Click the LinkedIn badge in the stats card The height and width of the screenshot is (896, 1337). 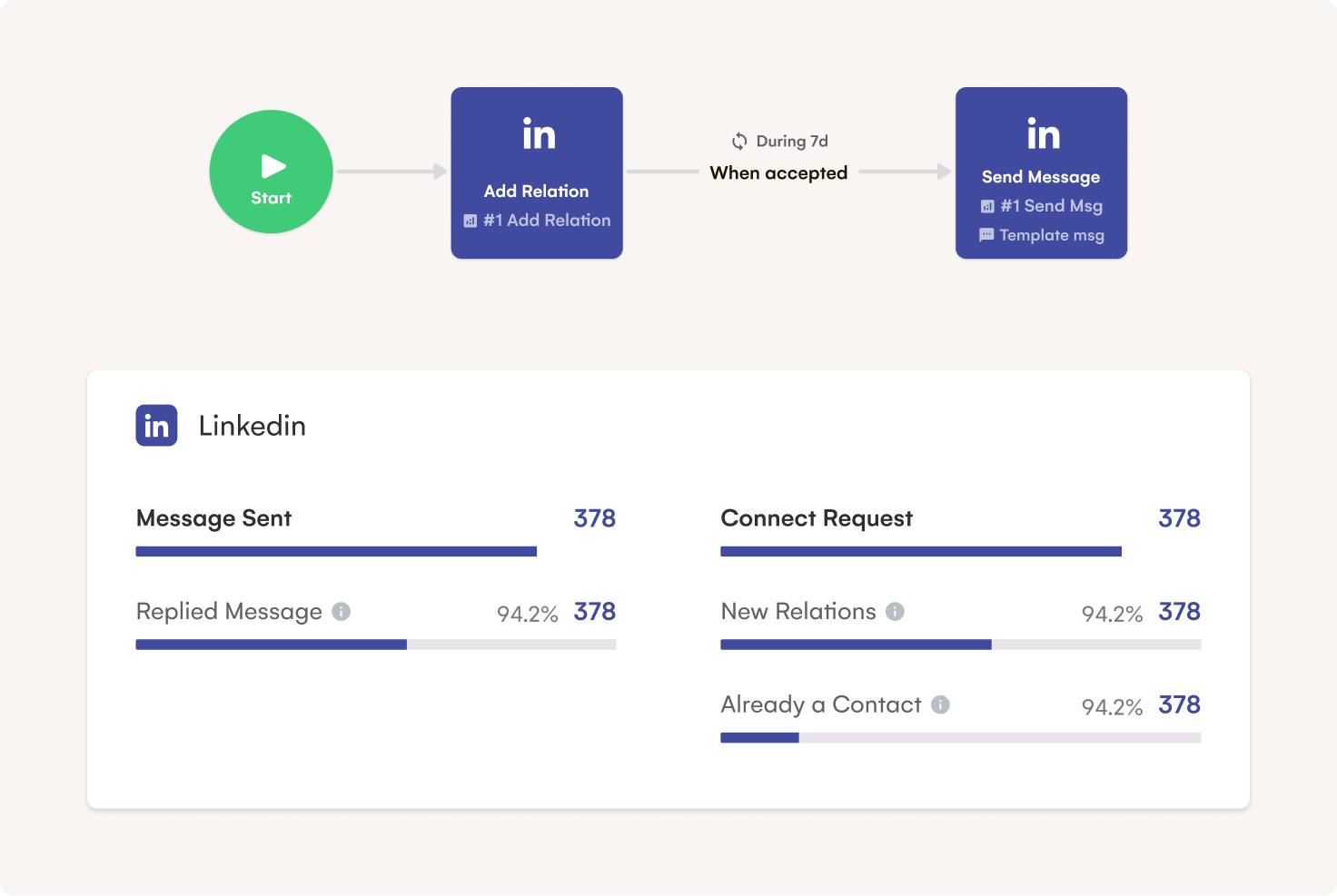click(156, 426)
